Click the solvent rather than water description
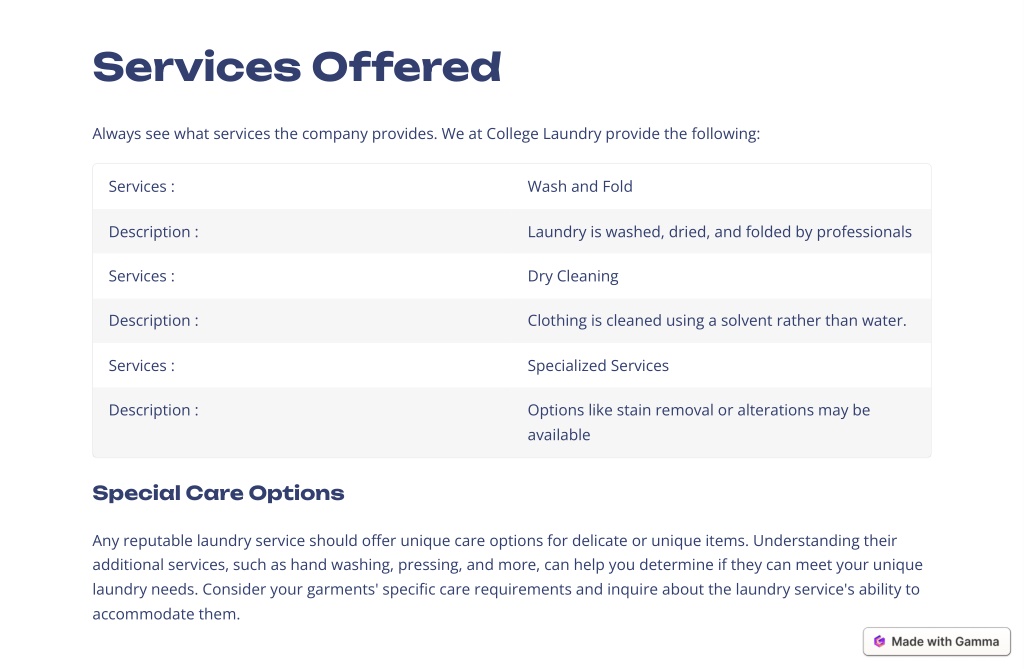1024x669 pixels. click(x=717, y=320)
